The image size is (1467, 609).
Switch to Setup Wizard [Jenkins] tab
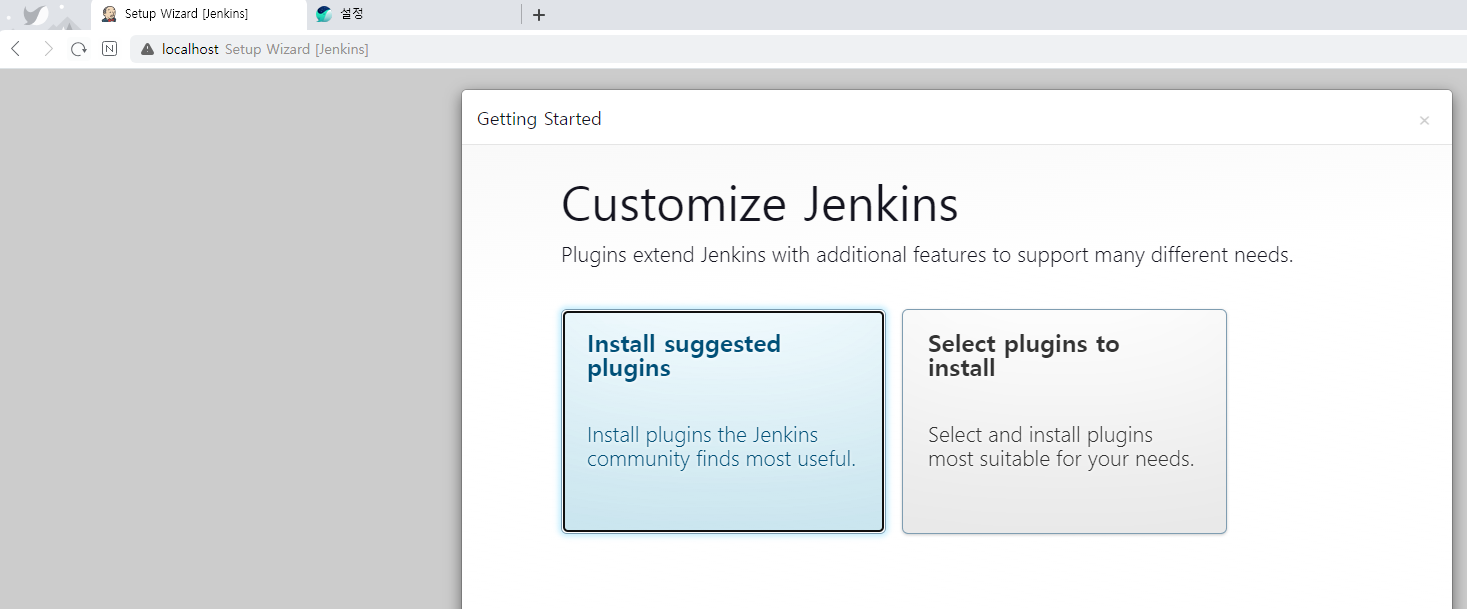pos(199,14)
